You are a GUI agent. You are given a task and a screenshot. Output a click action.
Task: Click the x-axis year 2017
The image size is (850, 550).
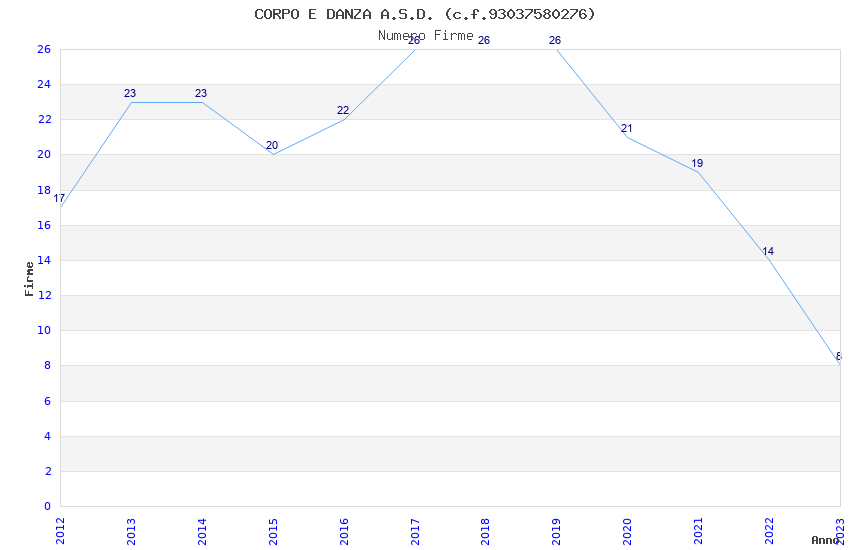415,531
